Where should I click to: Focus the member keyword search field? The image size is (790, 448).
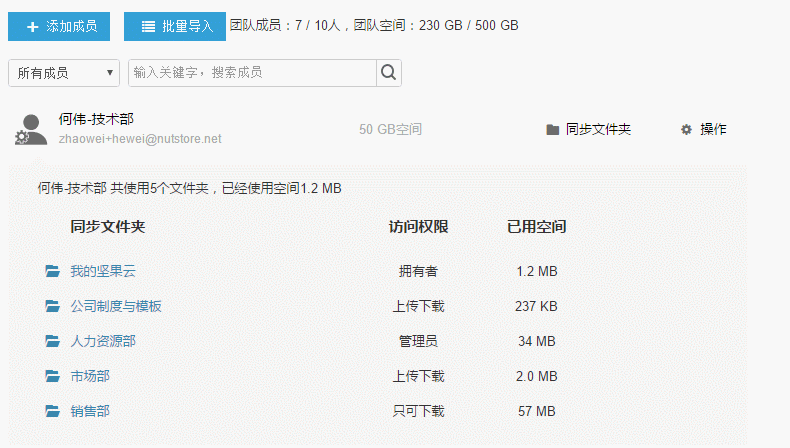[252, 73]
